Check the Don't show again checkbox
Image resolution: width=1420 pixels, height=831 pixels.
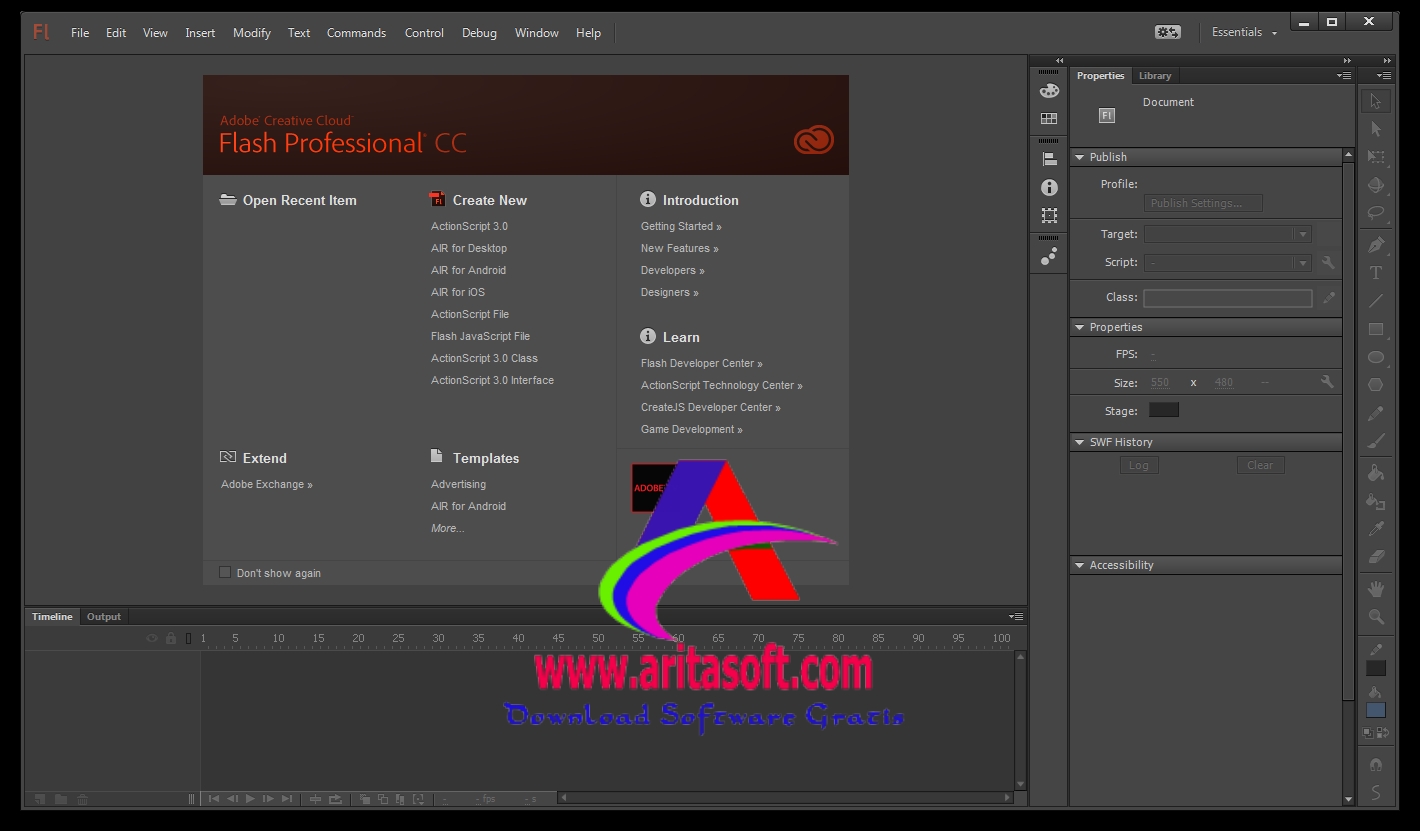(225, 572)
